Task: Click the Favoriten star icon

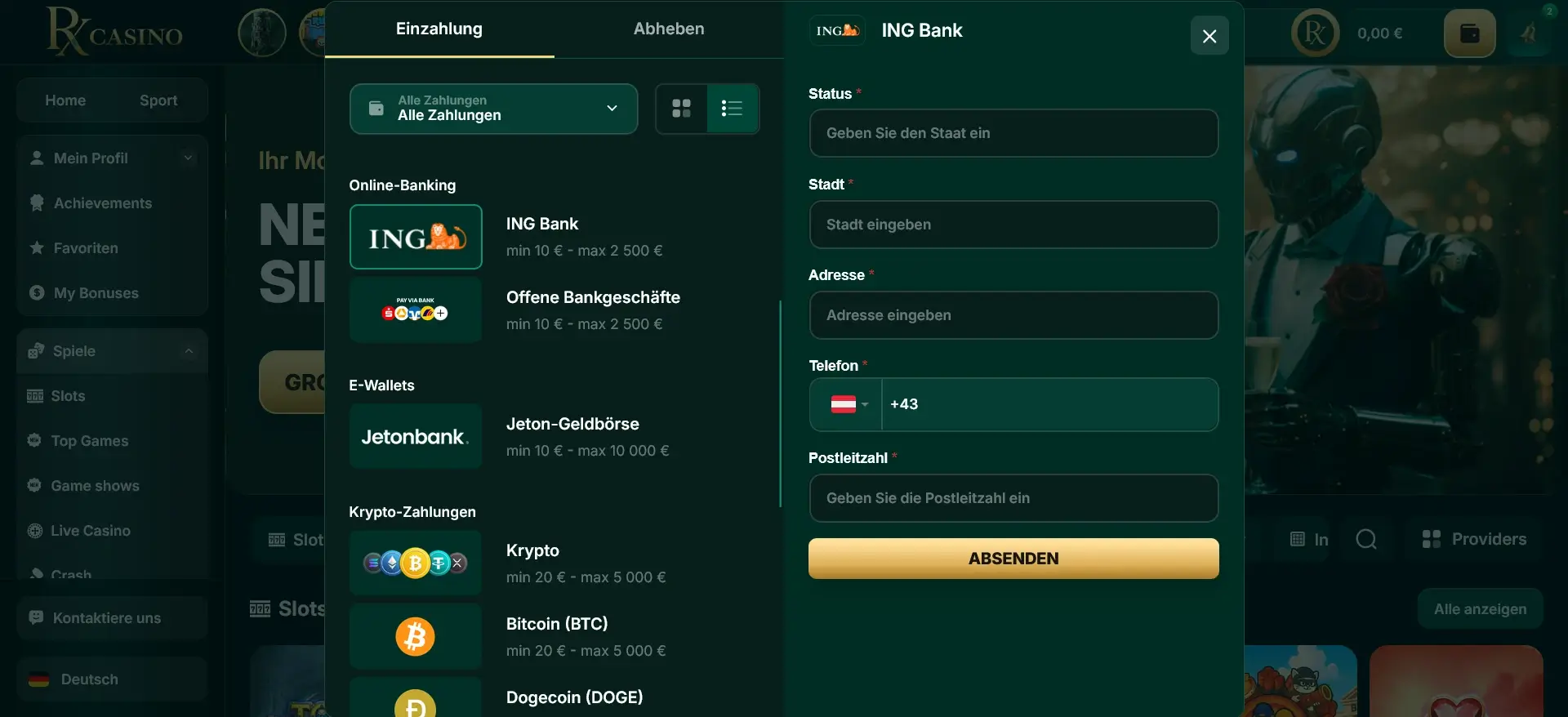Action: pos(37,247)
